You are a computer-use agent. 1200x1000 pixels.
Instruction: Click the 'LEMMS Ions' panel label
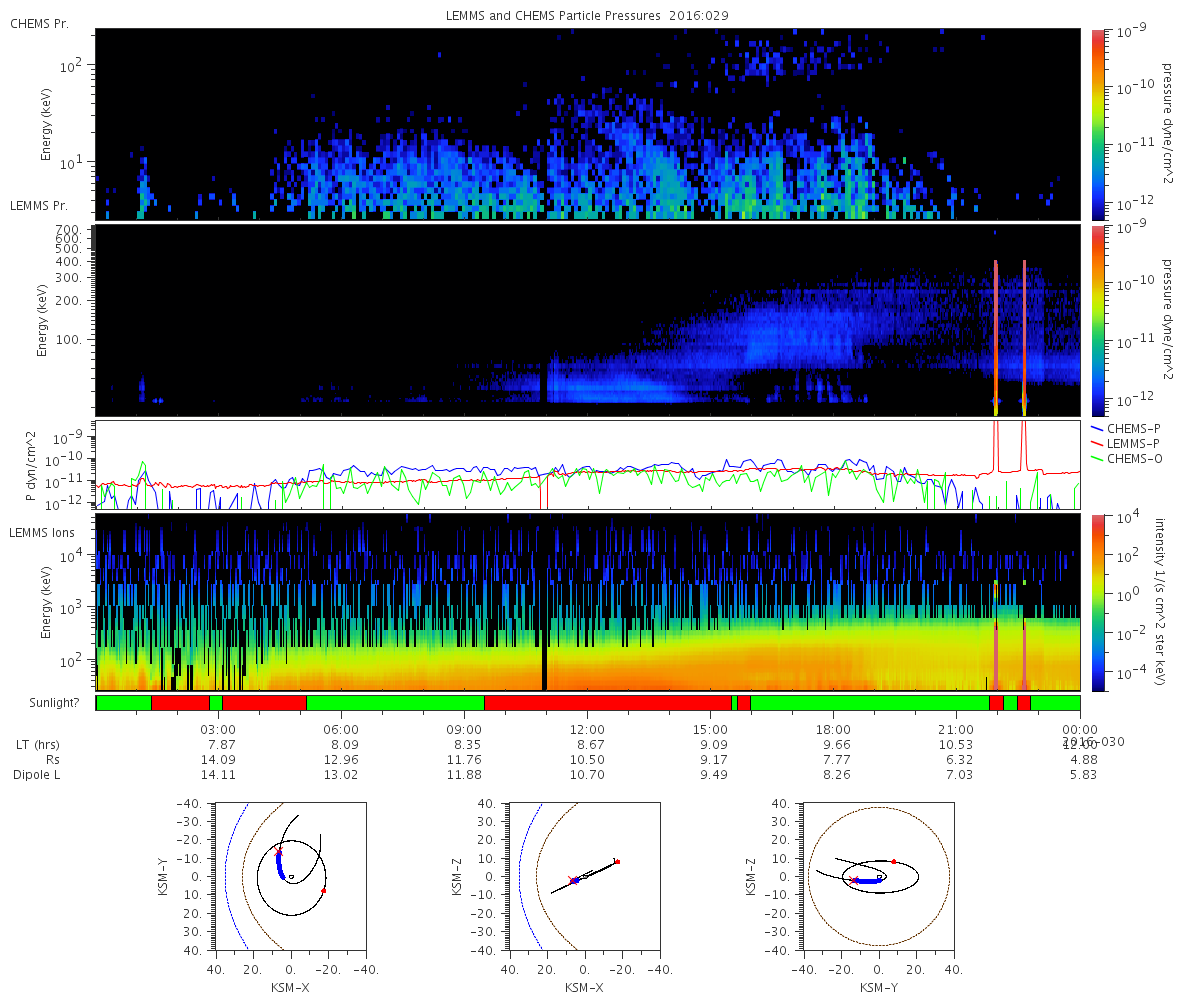pos(40,532)
